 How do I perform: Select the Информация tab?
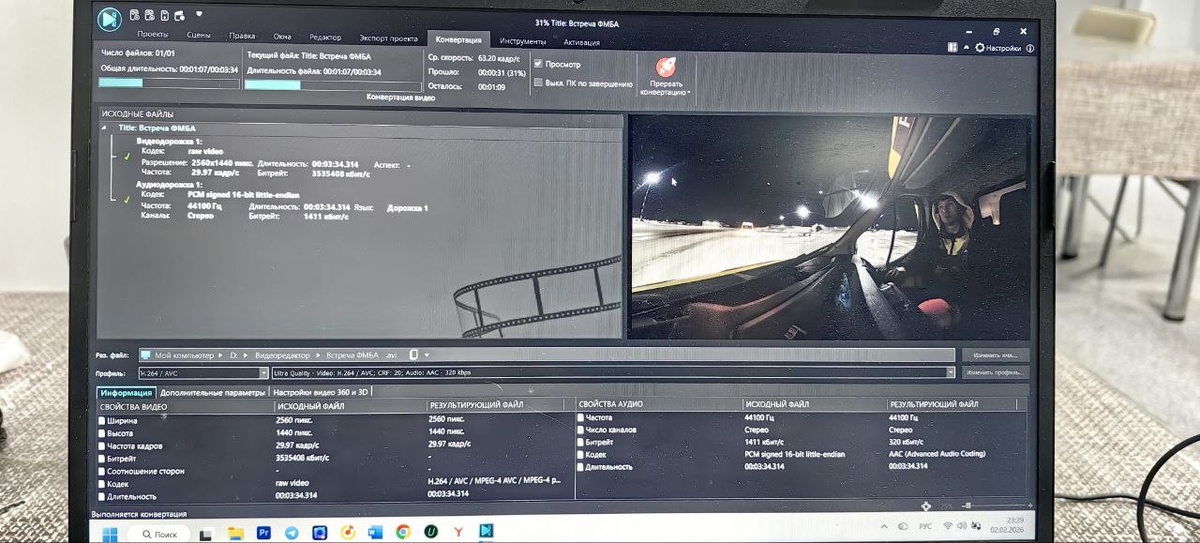click(x=125, y=392)
